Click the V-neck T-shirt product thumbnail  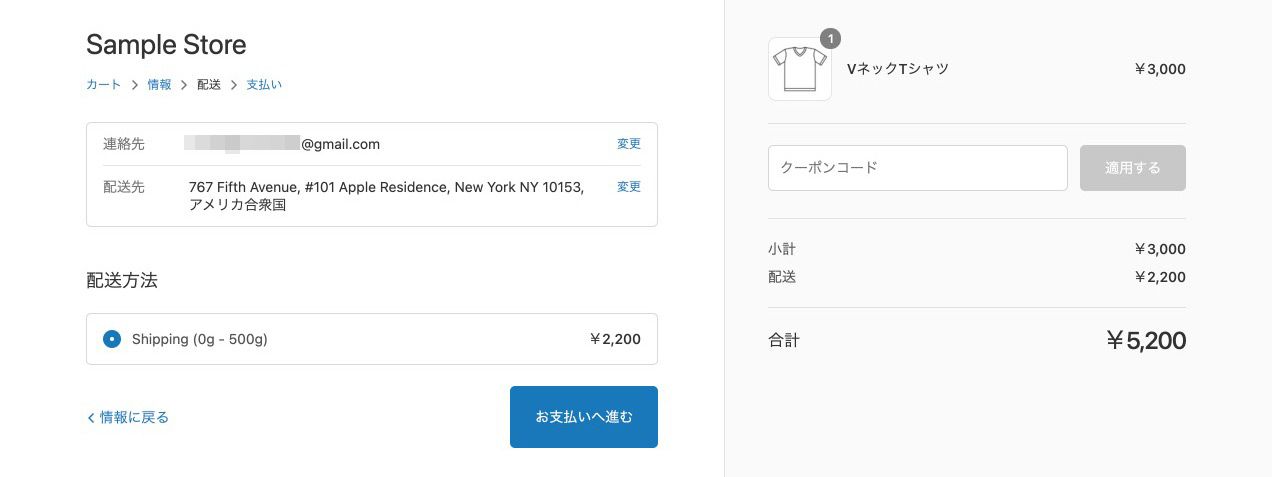(799, 69)
